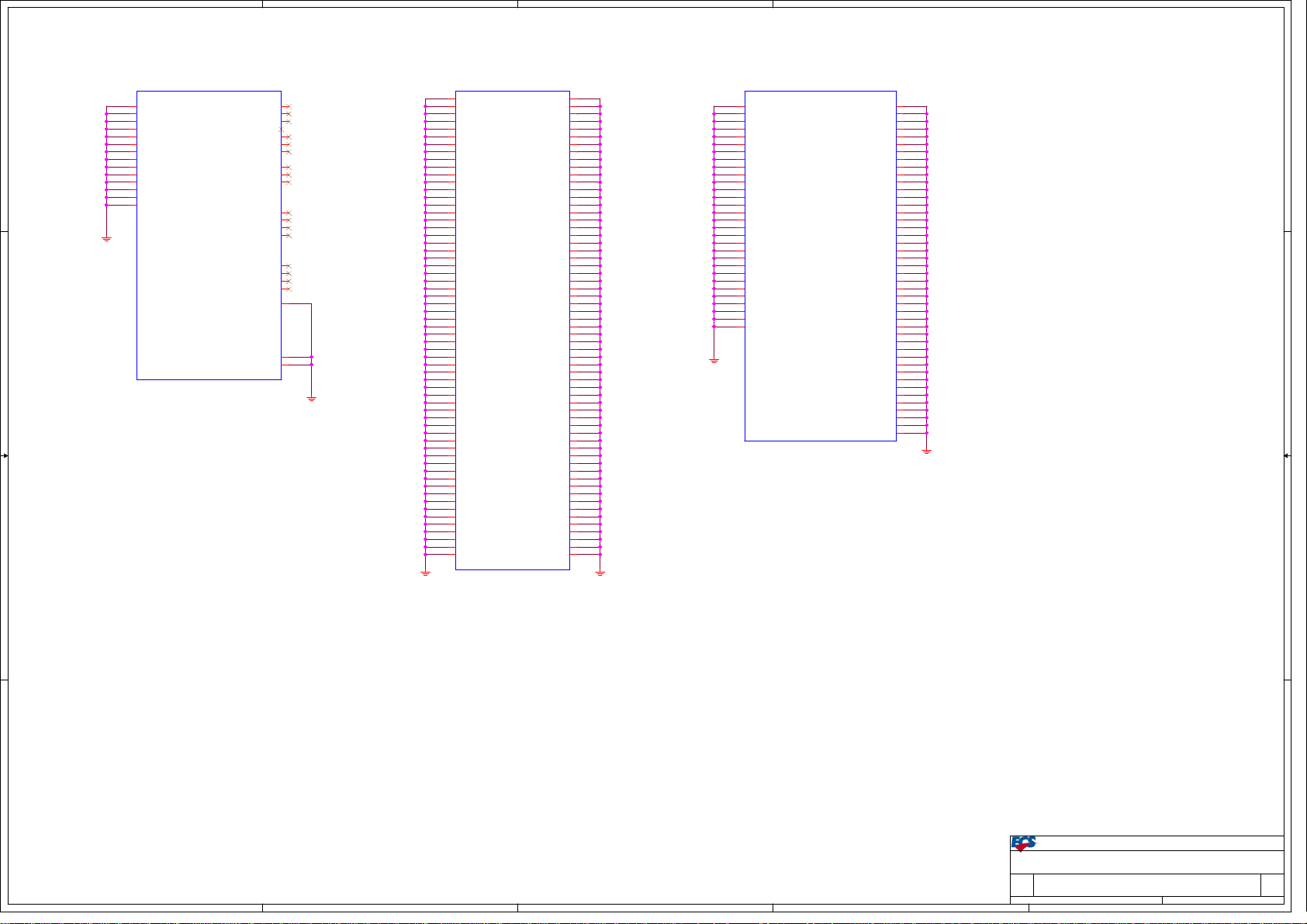
Task: Select ground symbol at right component's bottom right
Action: 926,451
